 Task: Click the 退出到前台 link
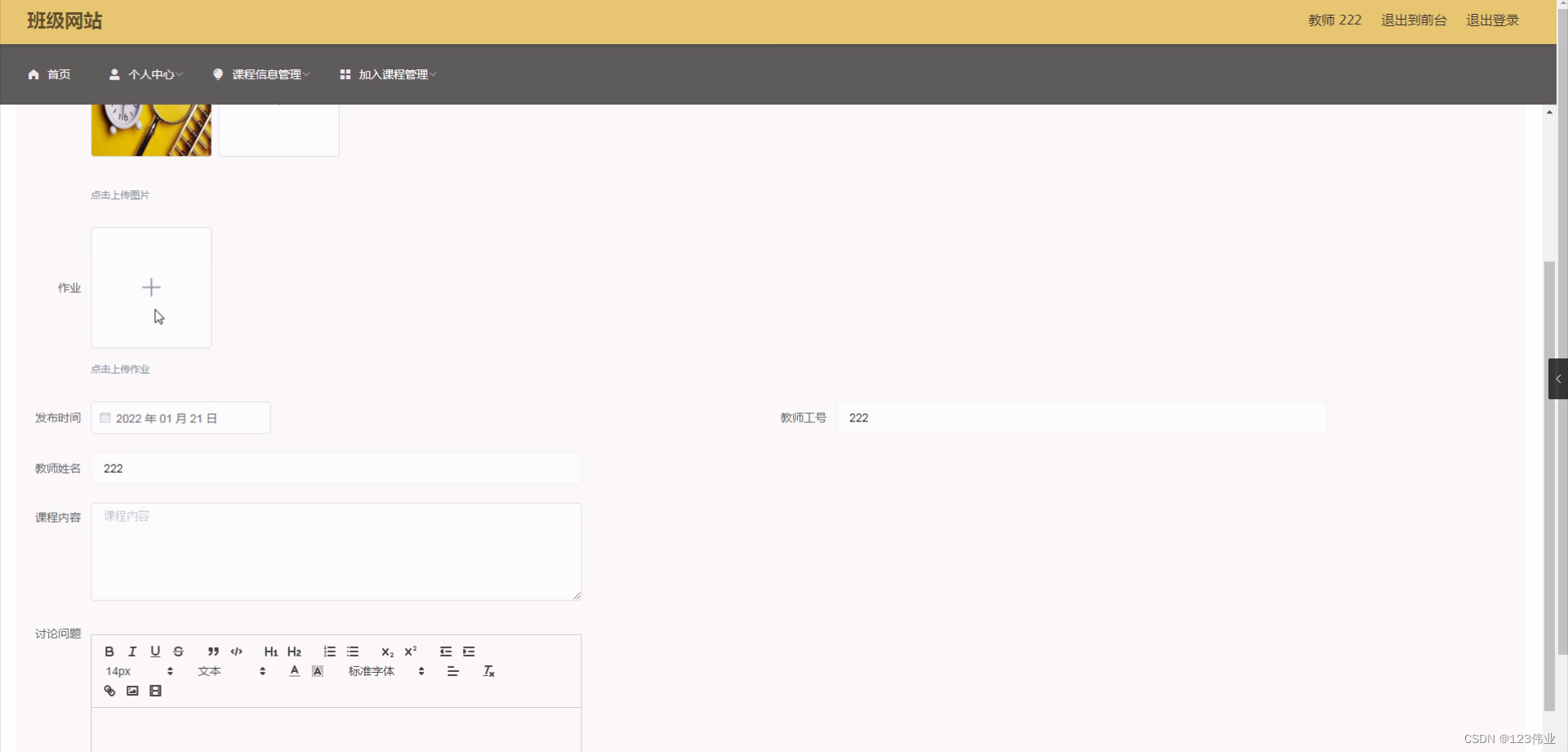coord(1414,20)
